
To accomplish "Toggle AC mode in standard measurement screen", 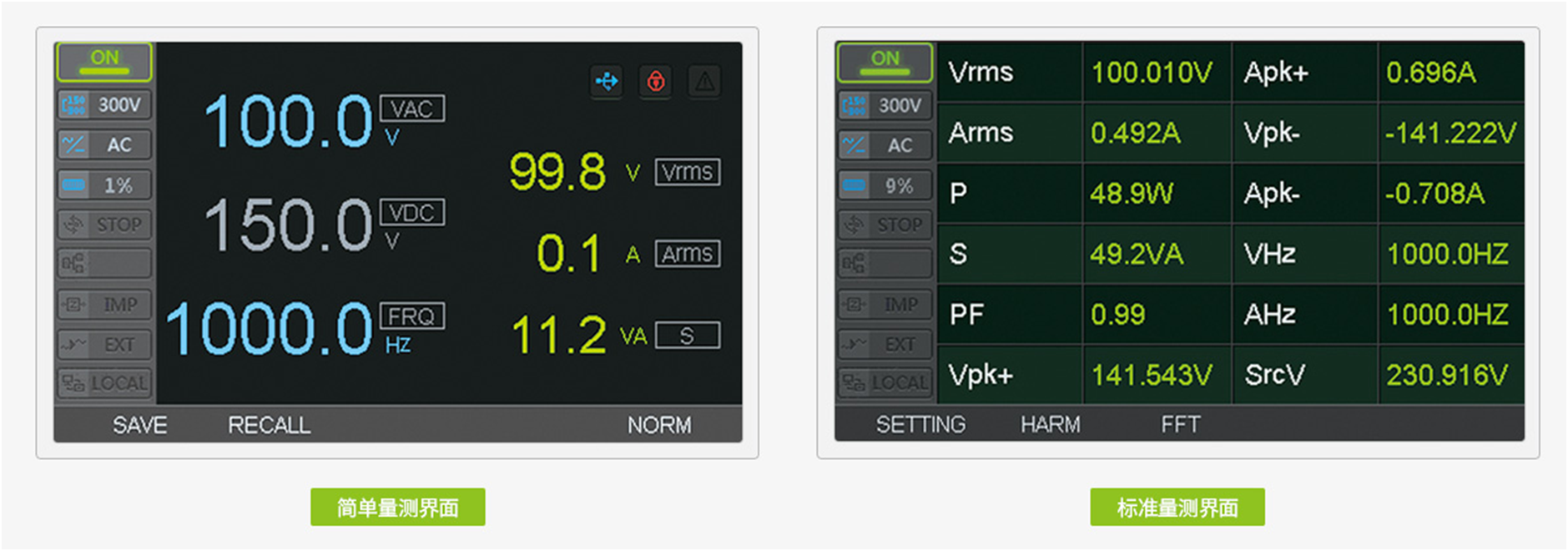I will point(885,145).
